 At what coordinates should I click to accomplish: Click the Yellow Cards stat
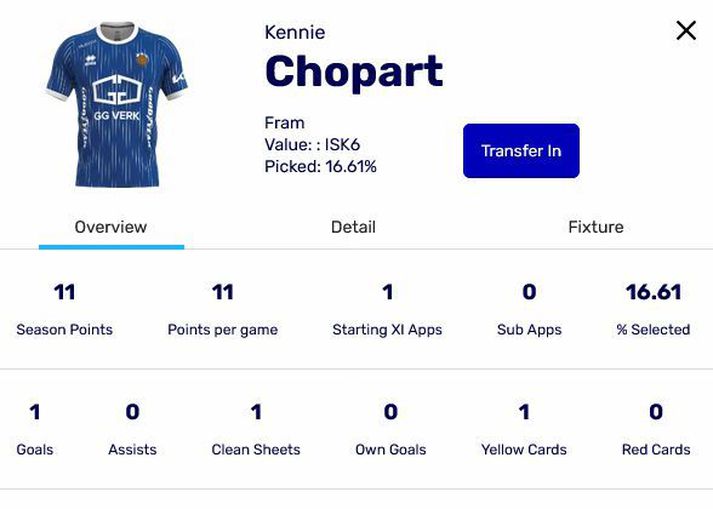[524, 429]
